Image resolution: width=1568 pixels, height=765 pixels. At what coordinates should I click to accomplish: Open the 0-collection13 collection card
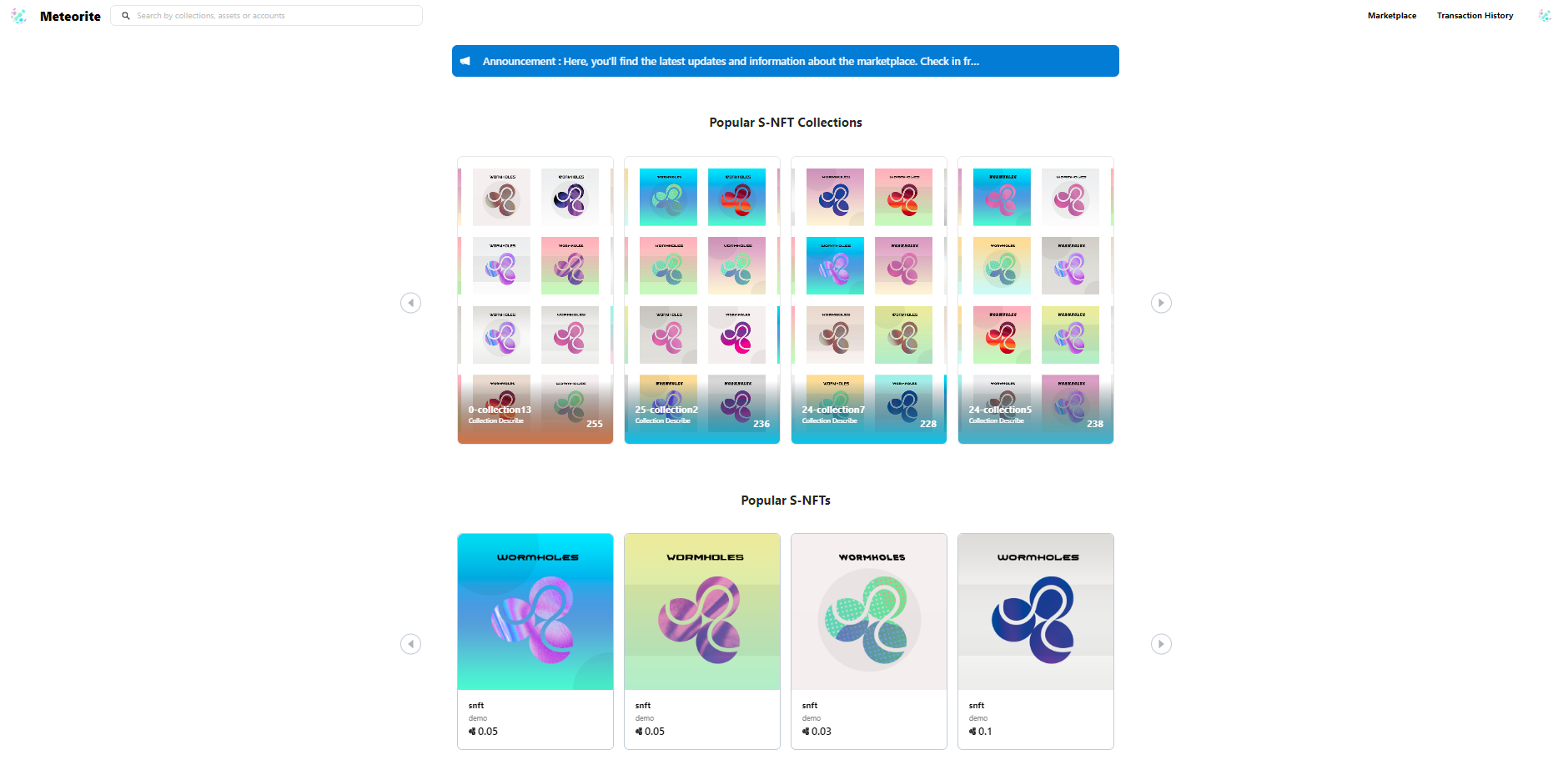coord(535,300)
